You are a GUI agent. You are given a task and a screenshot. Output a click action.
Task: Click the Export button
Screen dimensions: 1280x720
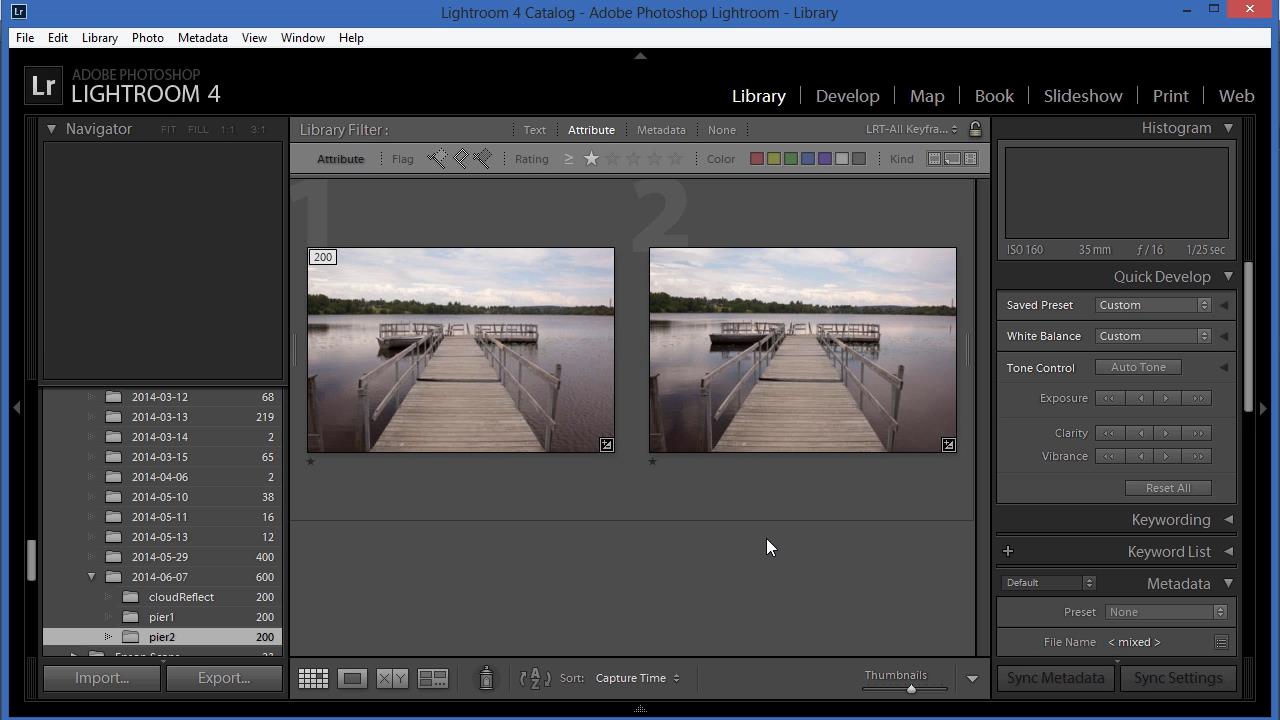coord(223,678)
